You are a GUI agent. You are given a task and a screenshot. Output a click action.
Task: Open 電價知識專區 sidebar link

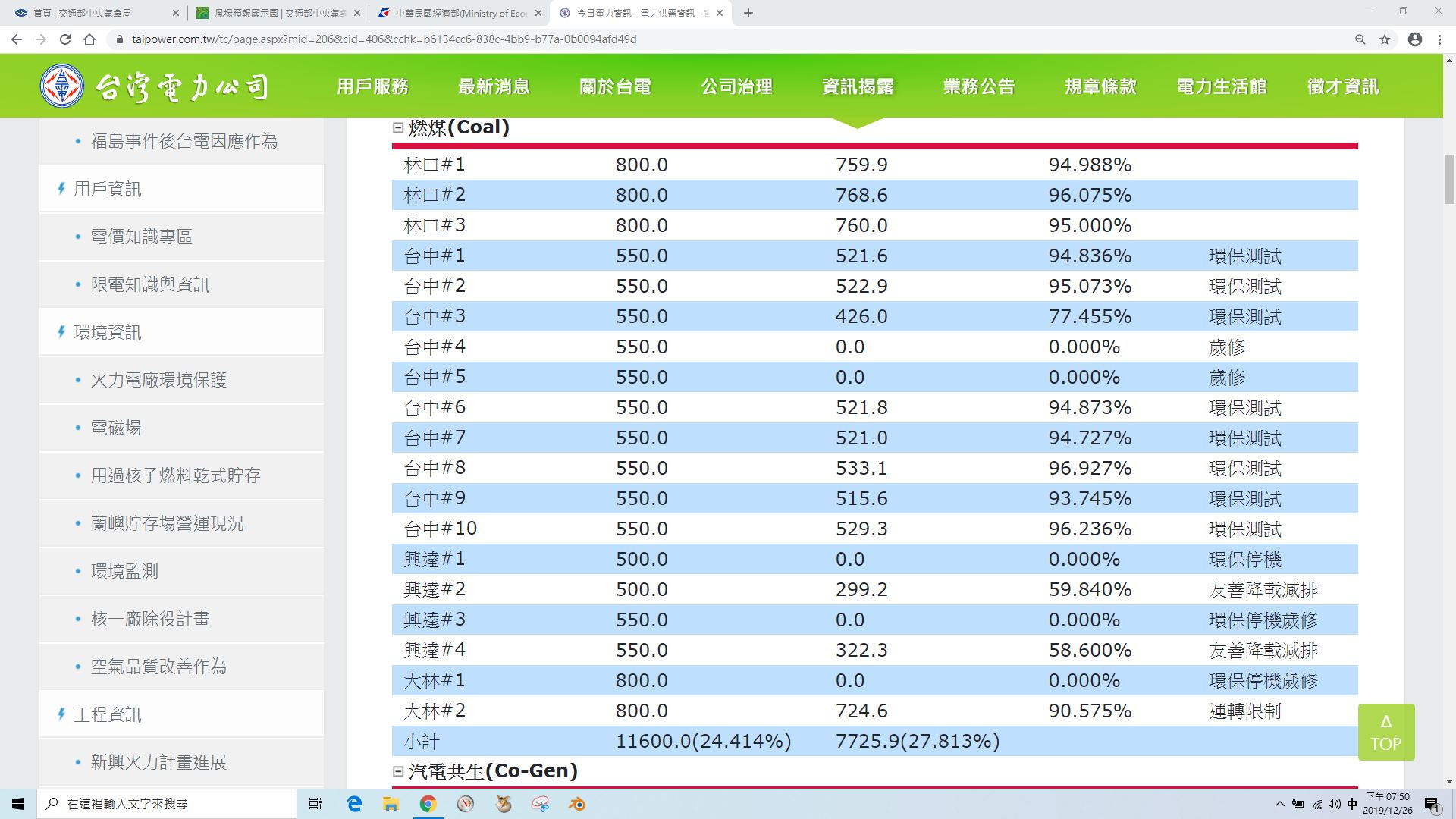pos(141,237)
